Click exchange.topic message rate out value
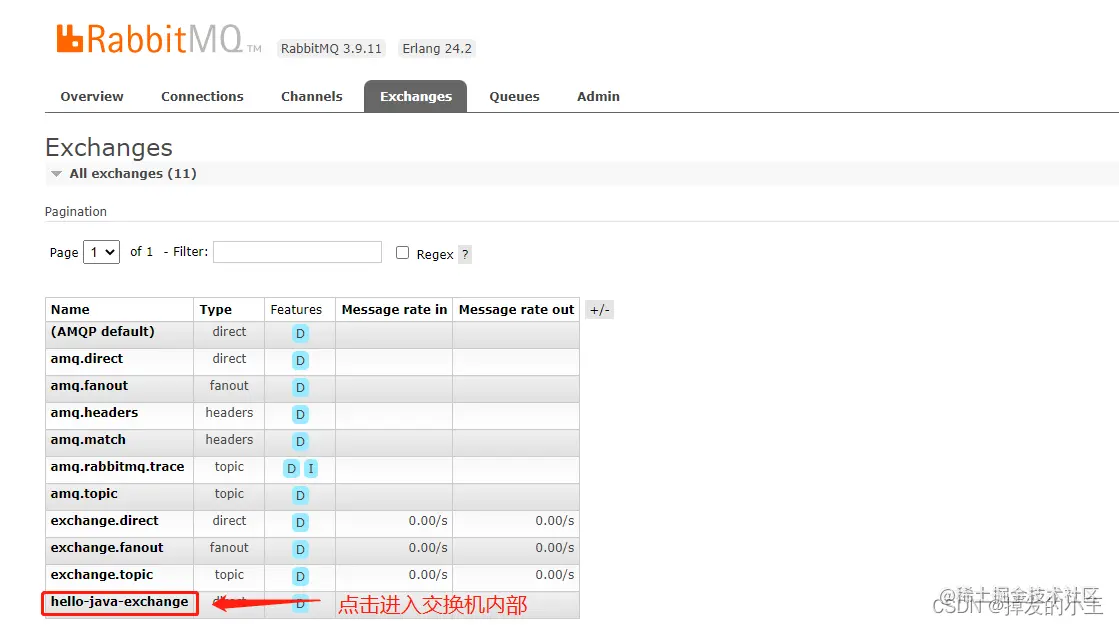Screen dimensions: 1119x625 click(555, 575)
